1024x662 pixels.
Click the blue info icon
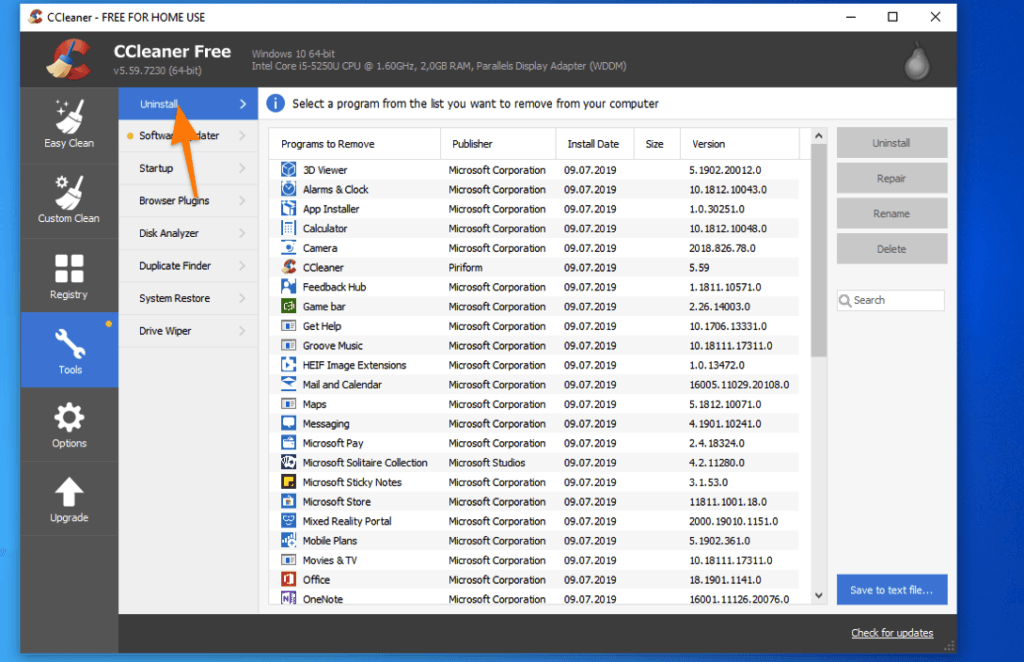276,103
